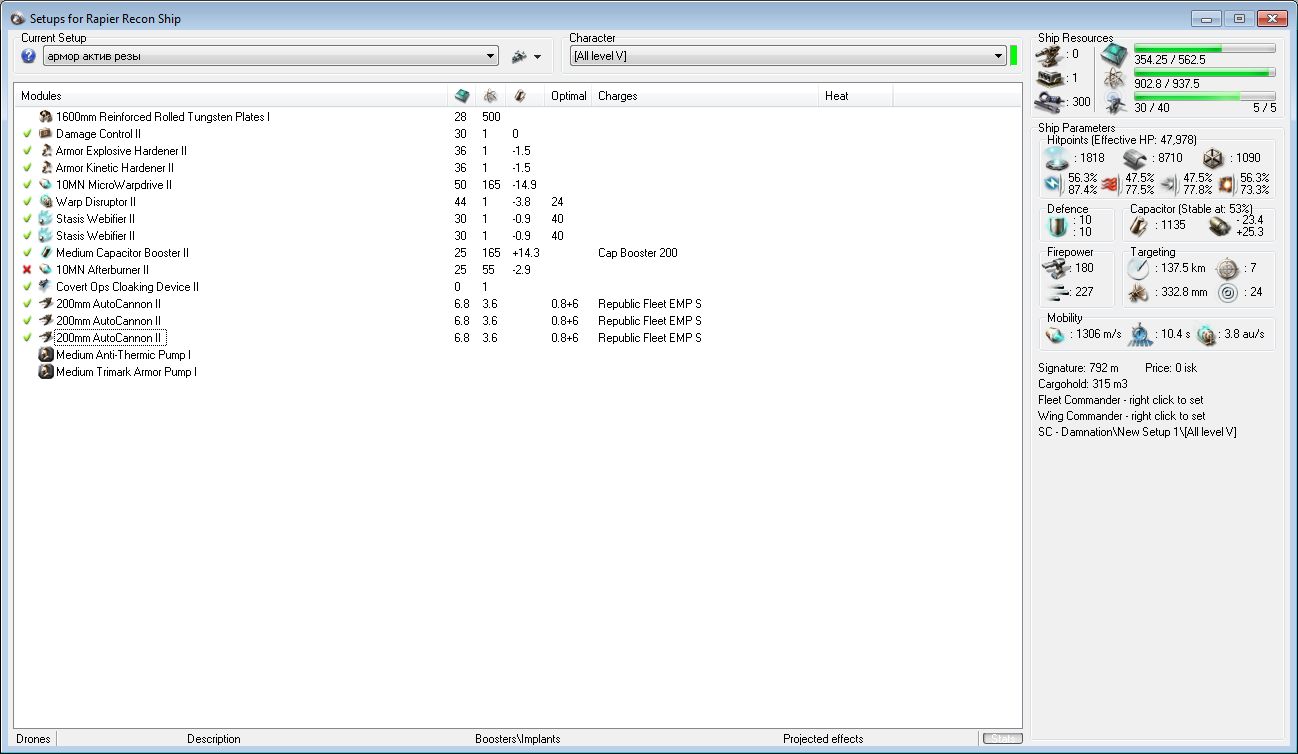Click the blue help icon beside Current Setup
The image size is (1298, 754).
click(28, 56)
